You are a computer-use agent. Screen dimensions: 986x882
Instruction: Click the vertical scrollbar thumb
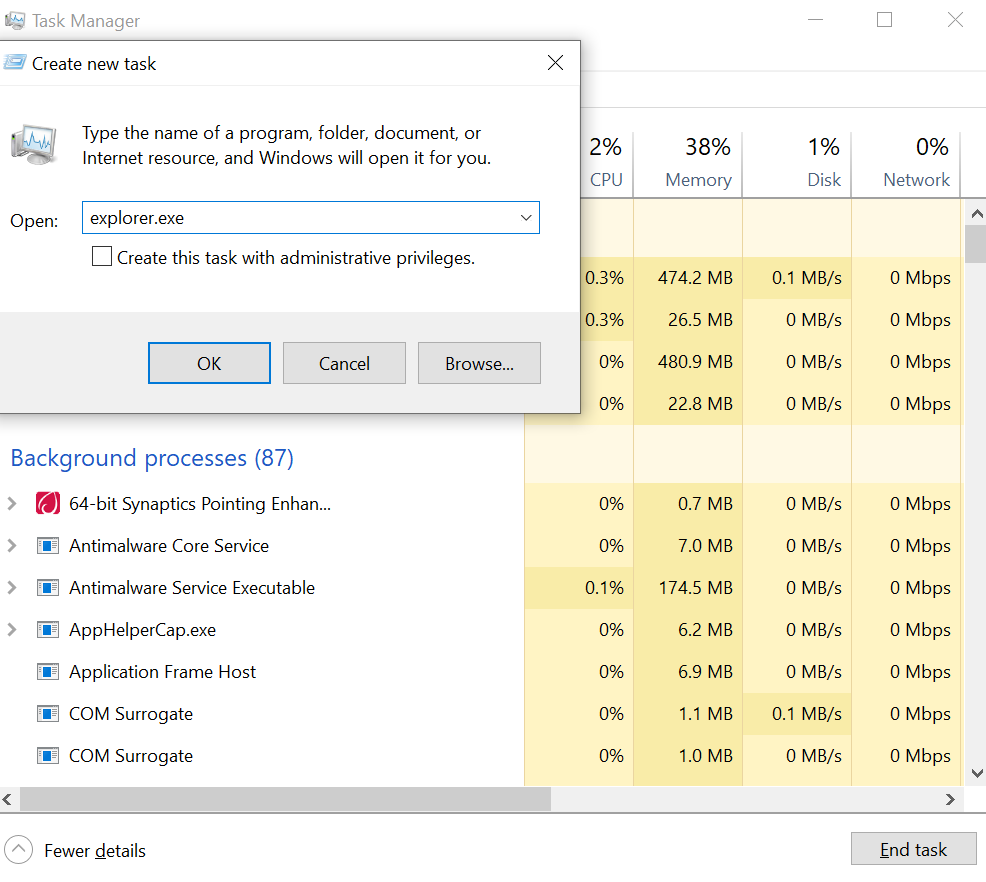click(x=977, y=244)
